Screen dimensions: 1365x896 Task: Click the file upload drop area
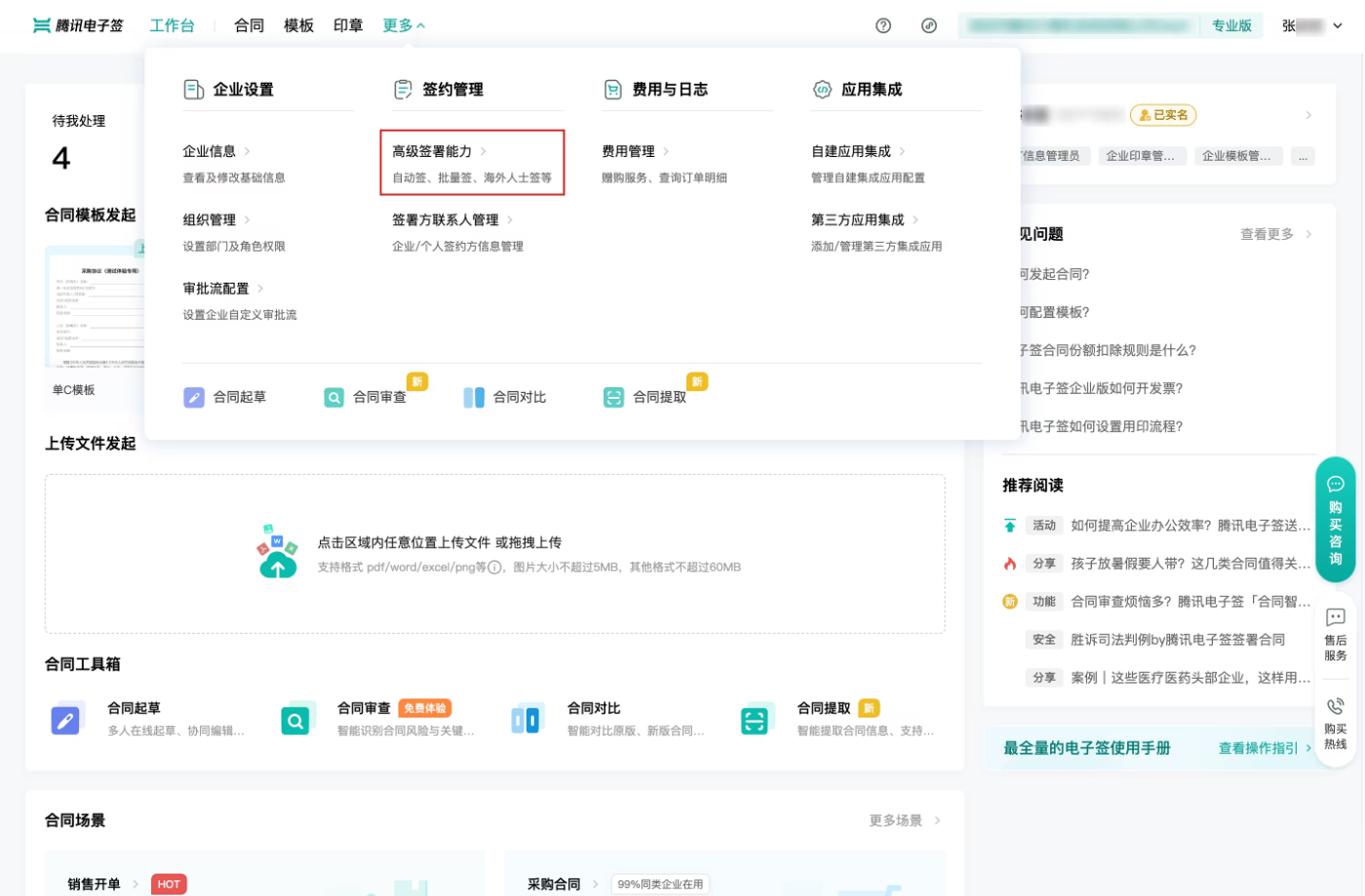click(x=494, y=554)
